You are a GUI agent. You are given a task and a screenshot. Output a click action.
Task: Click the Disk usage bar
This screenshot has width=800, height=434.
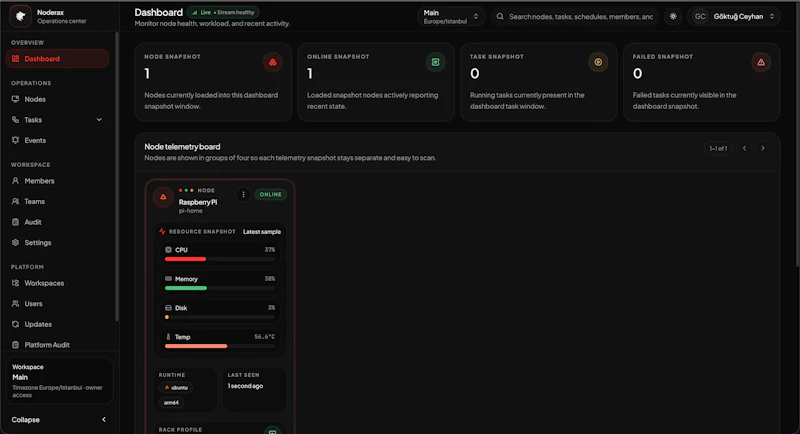(220, 317)
